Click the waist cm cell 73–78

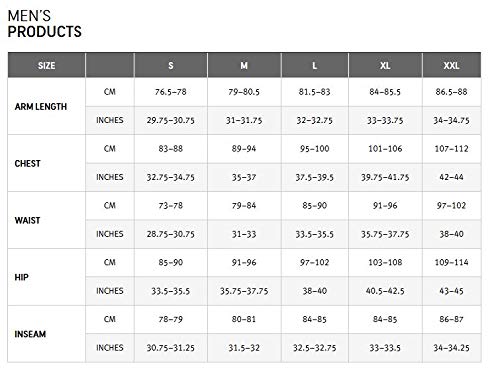click(x=171, y=206)
